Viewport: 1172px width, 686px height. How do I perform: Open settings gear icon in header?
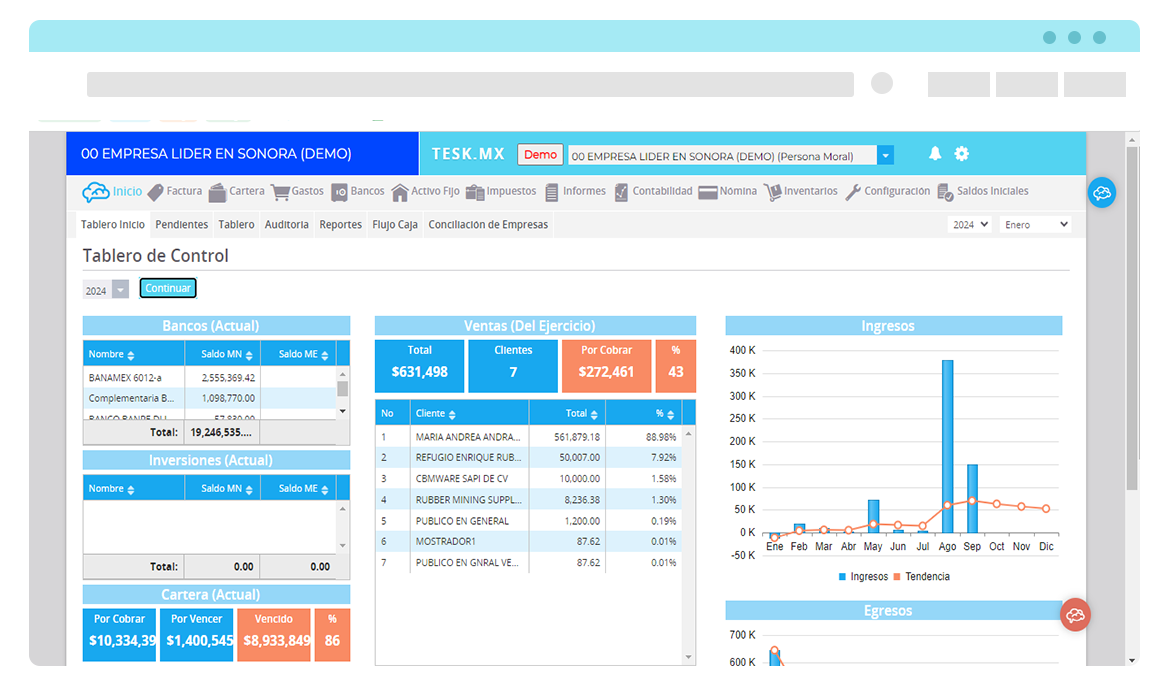(x=961, y=154)
